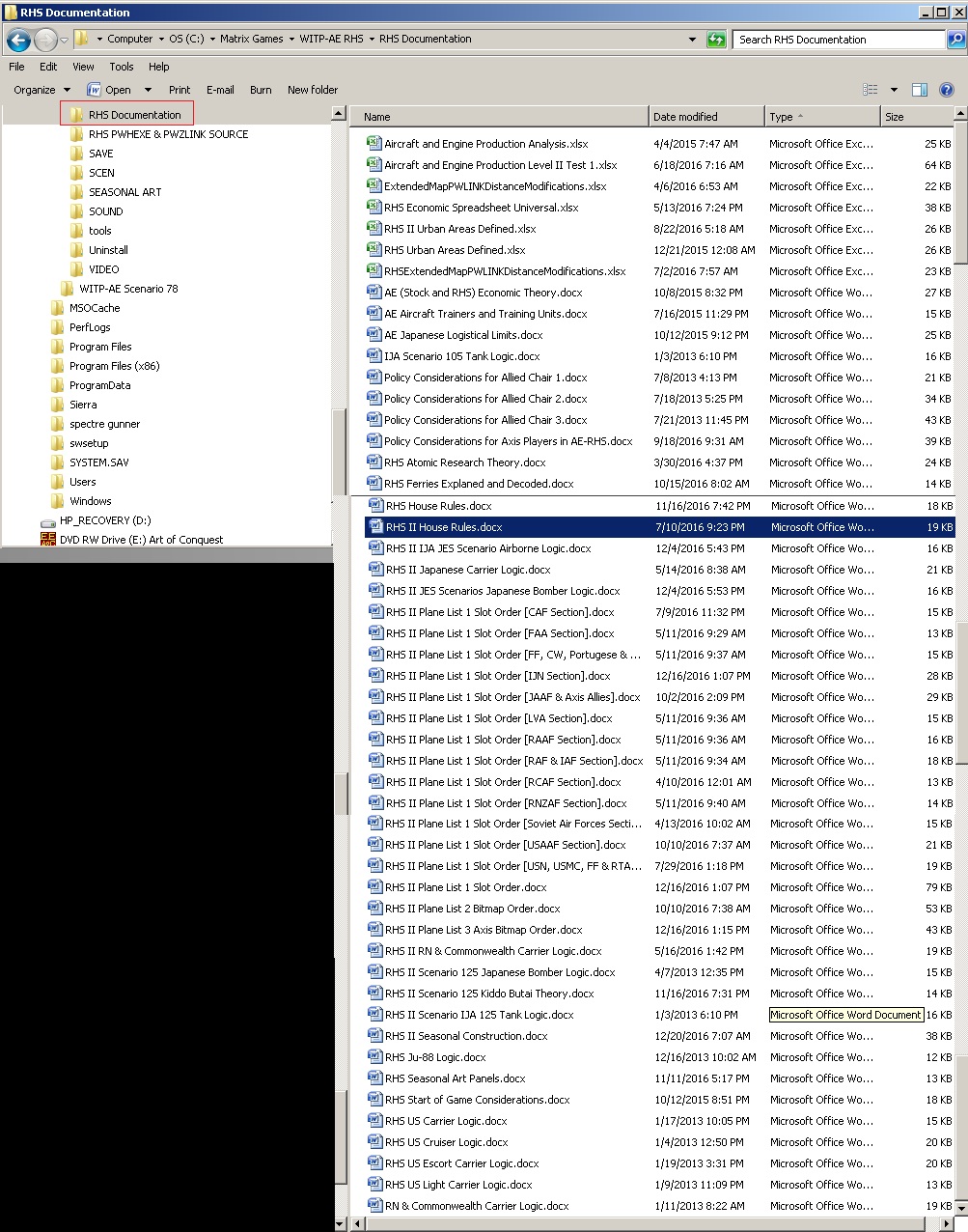Viewport: 968px width, 1232px height.
Task: Click the E-mail toolbar button
Action: pos(220,90)
